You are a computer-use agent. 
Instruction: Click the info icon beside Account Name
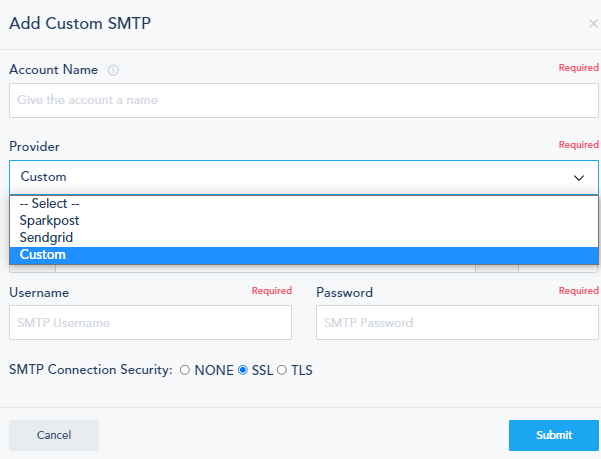pos(113,71)
